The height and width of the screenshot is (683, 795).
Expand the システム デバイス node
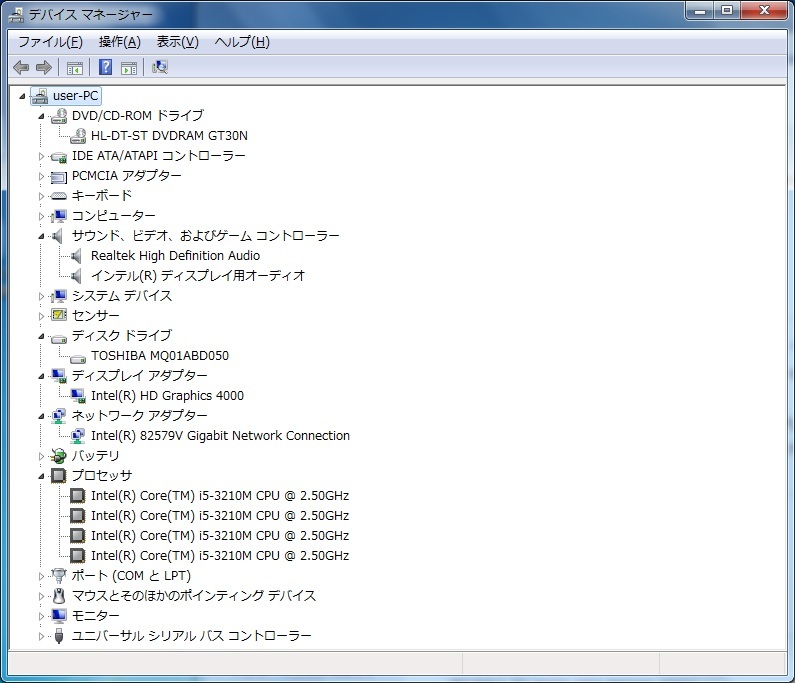point(41,296)
